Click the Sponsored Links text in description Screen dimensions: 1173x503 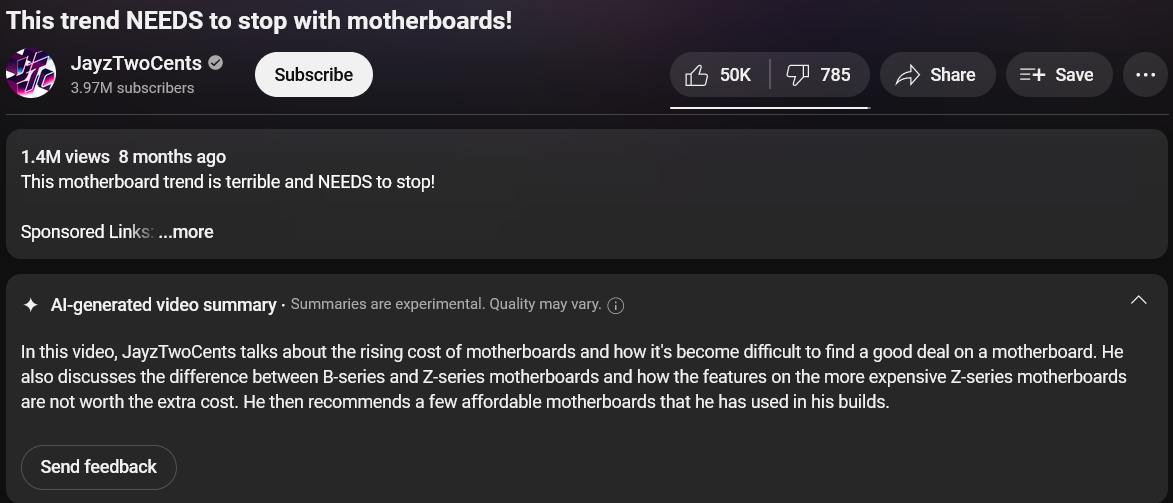pos(86,232)
